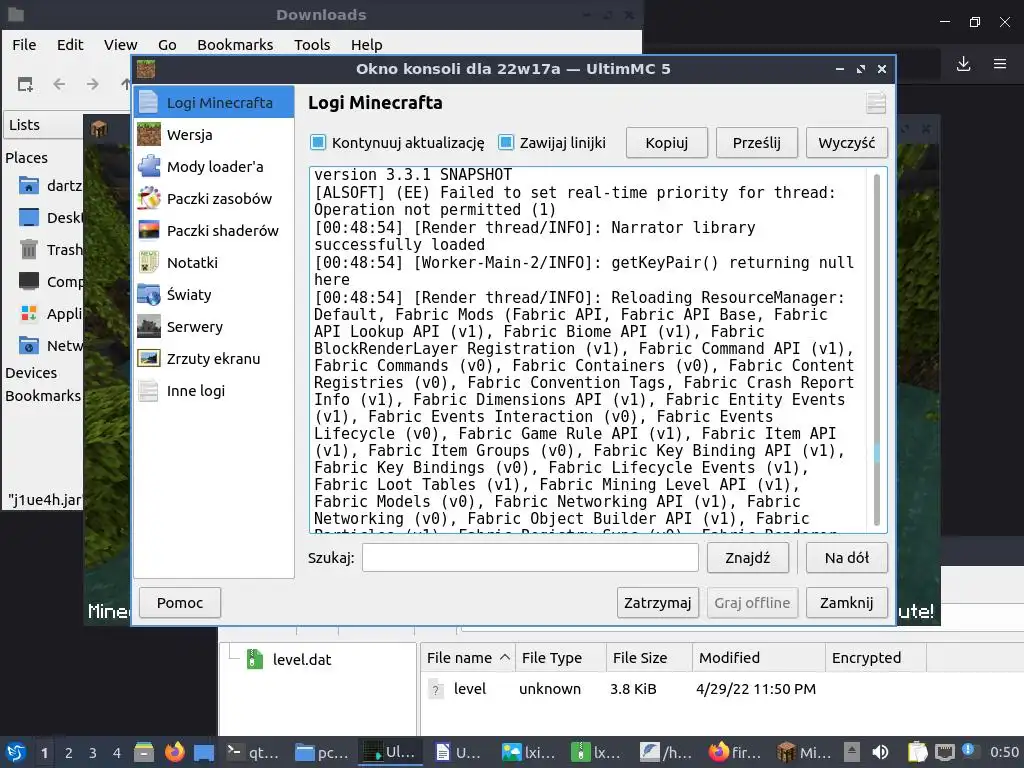The image size is (1024, 768).
Task: Click the Wyczyść button
Action: tap(846, 142)
